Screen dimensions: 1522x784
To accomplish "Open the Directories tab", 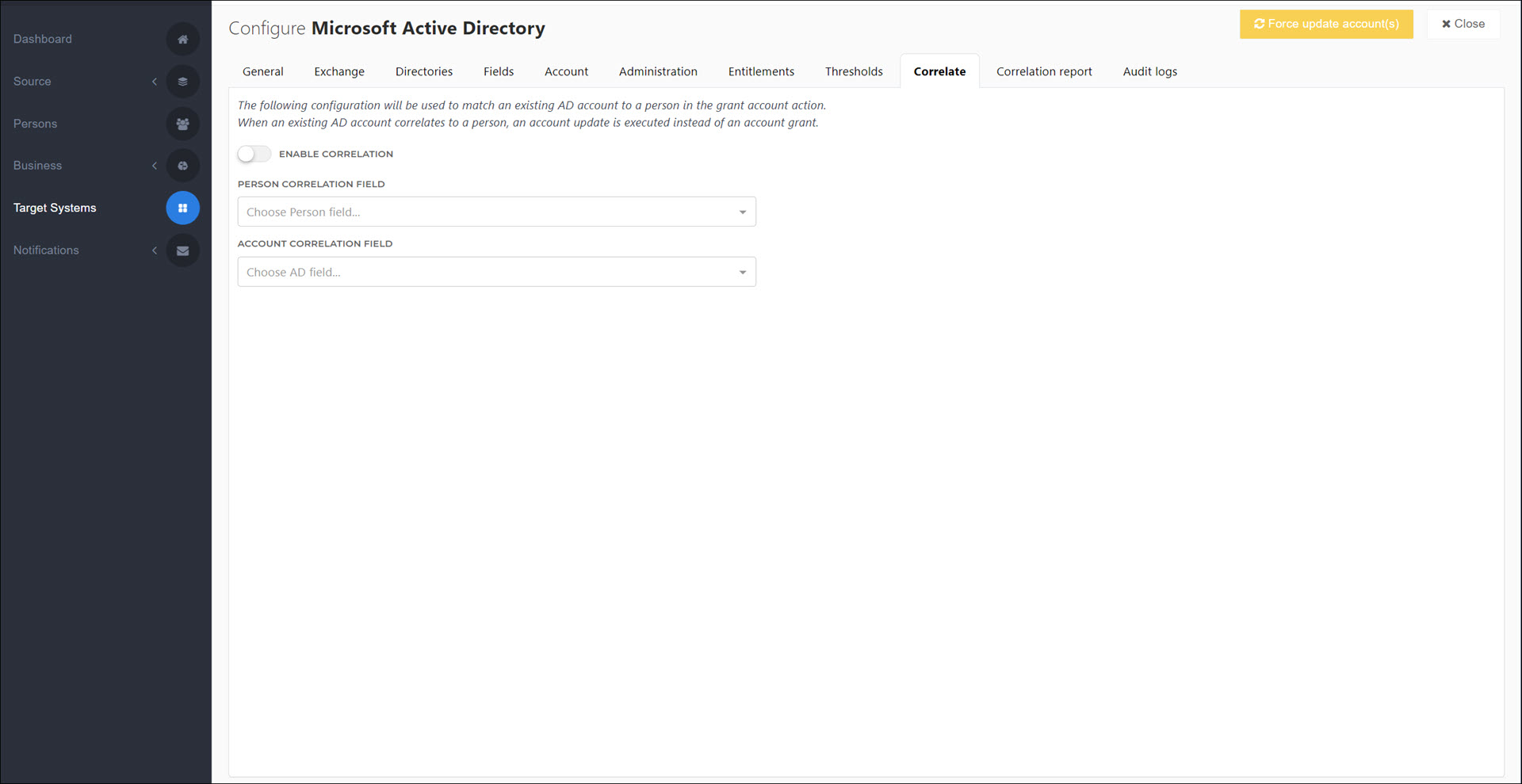I will [x=424, y=71].
